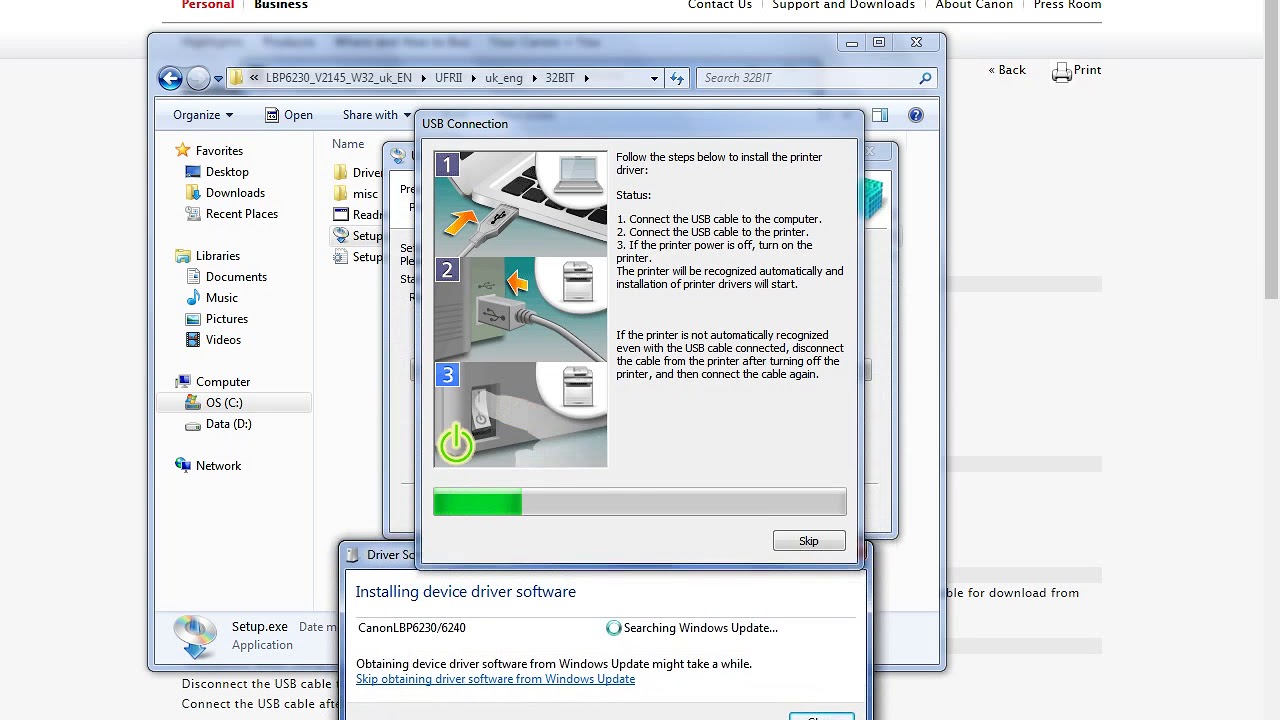Click the Skip button in USB Connection dialog
Image resolution: width=1280 pixels, height=720 pixels.
click(x=808, y=541)
